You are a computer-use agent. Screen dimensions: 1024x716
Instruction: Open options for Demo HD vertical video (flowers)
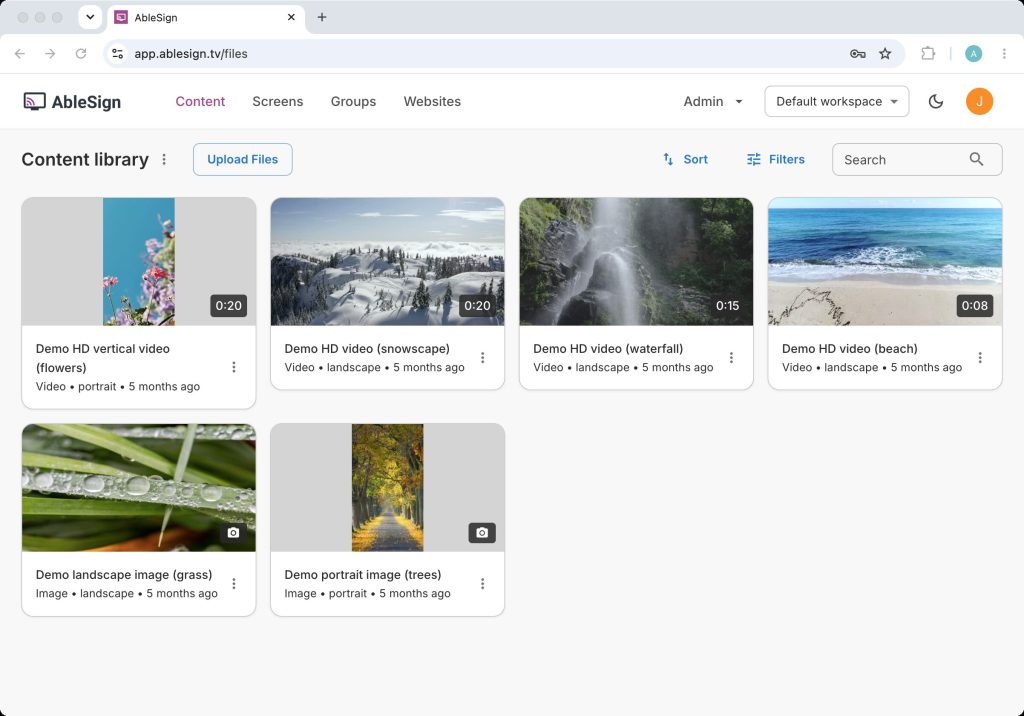click(234, 367)
